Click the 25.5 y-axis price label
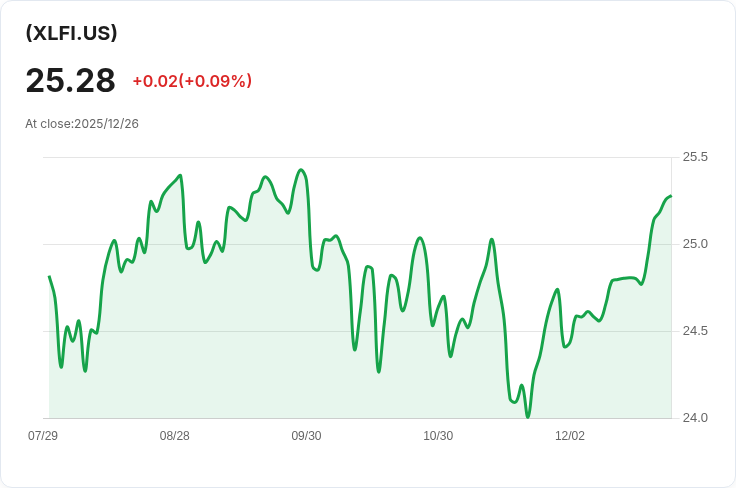 coord(695,157)
